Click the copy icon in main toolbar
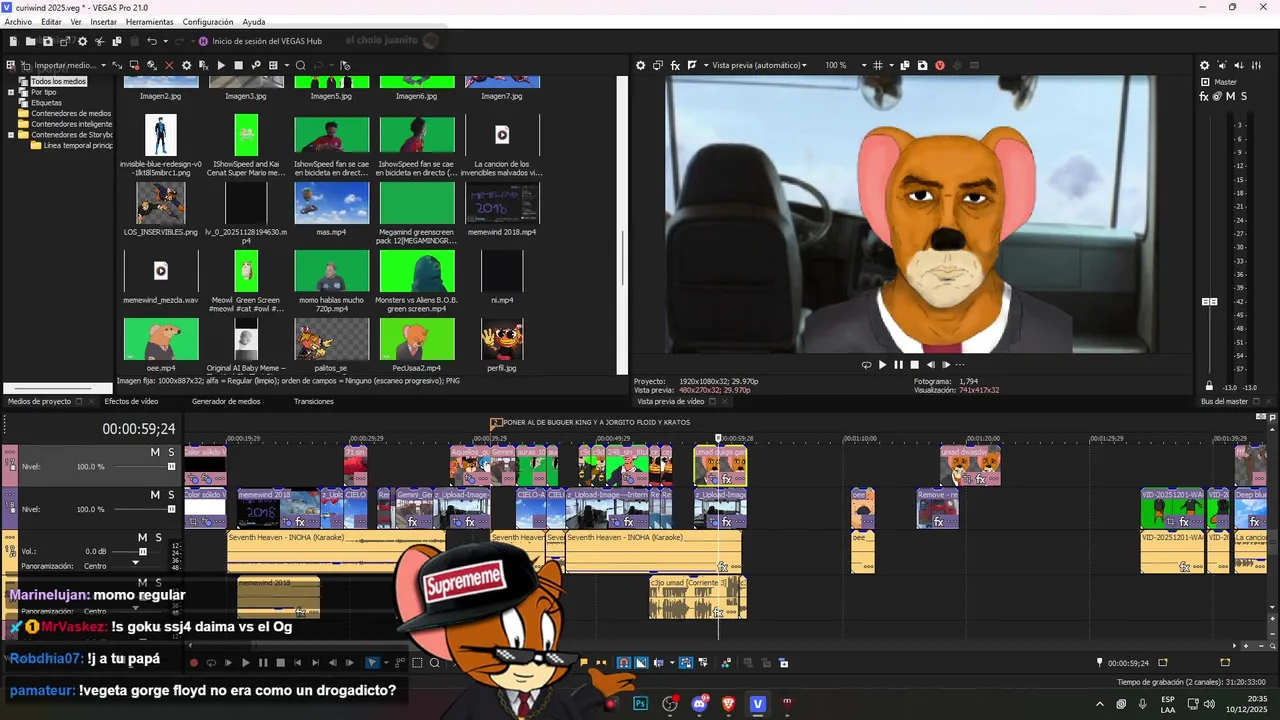 tap(117, 41)
